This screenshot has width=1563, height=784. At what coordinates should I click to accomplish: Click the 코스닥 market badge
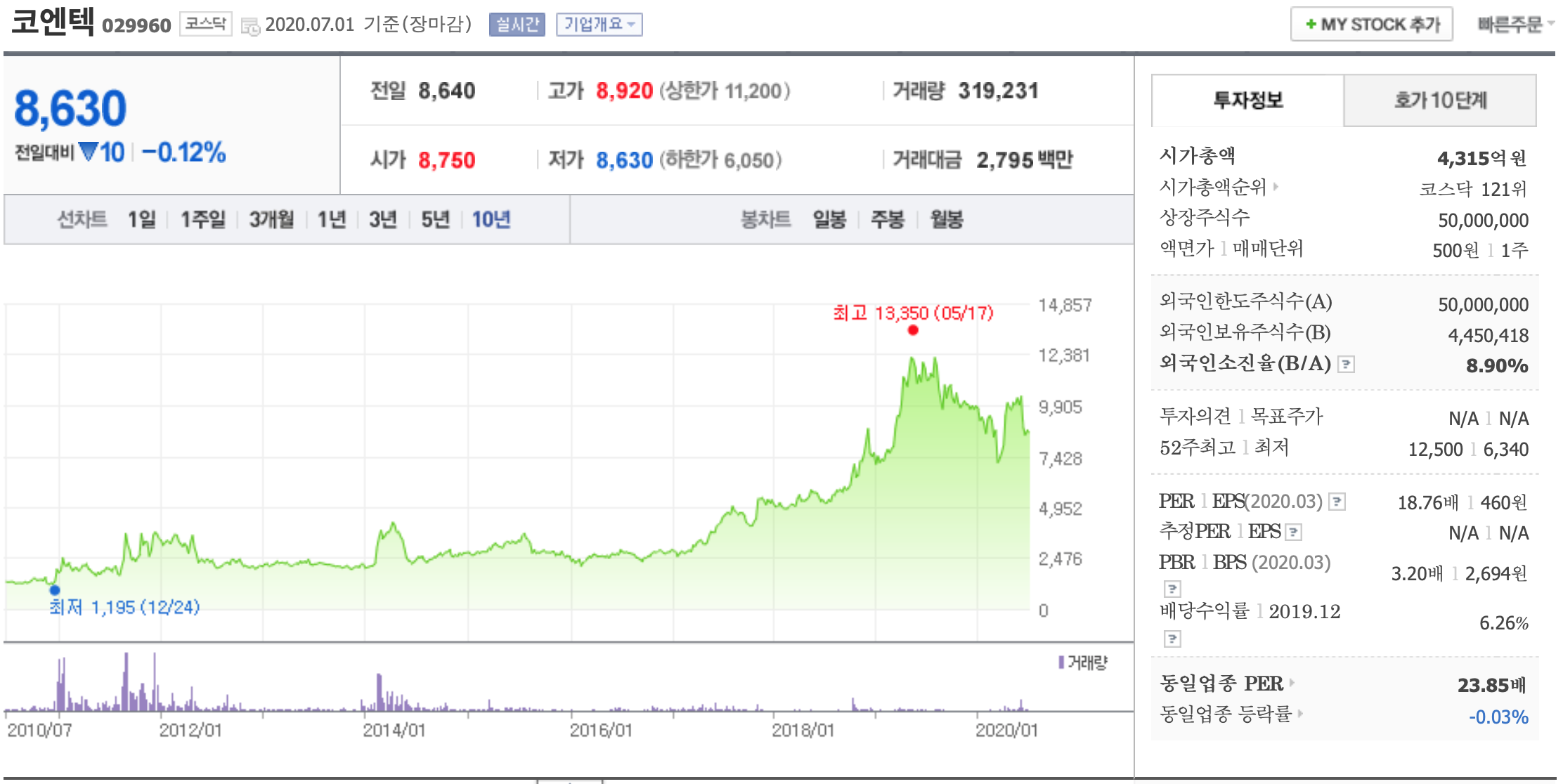(x=206, y=24)
